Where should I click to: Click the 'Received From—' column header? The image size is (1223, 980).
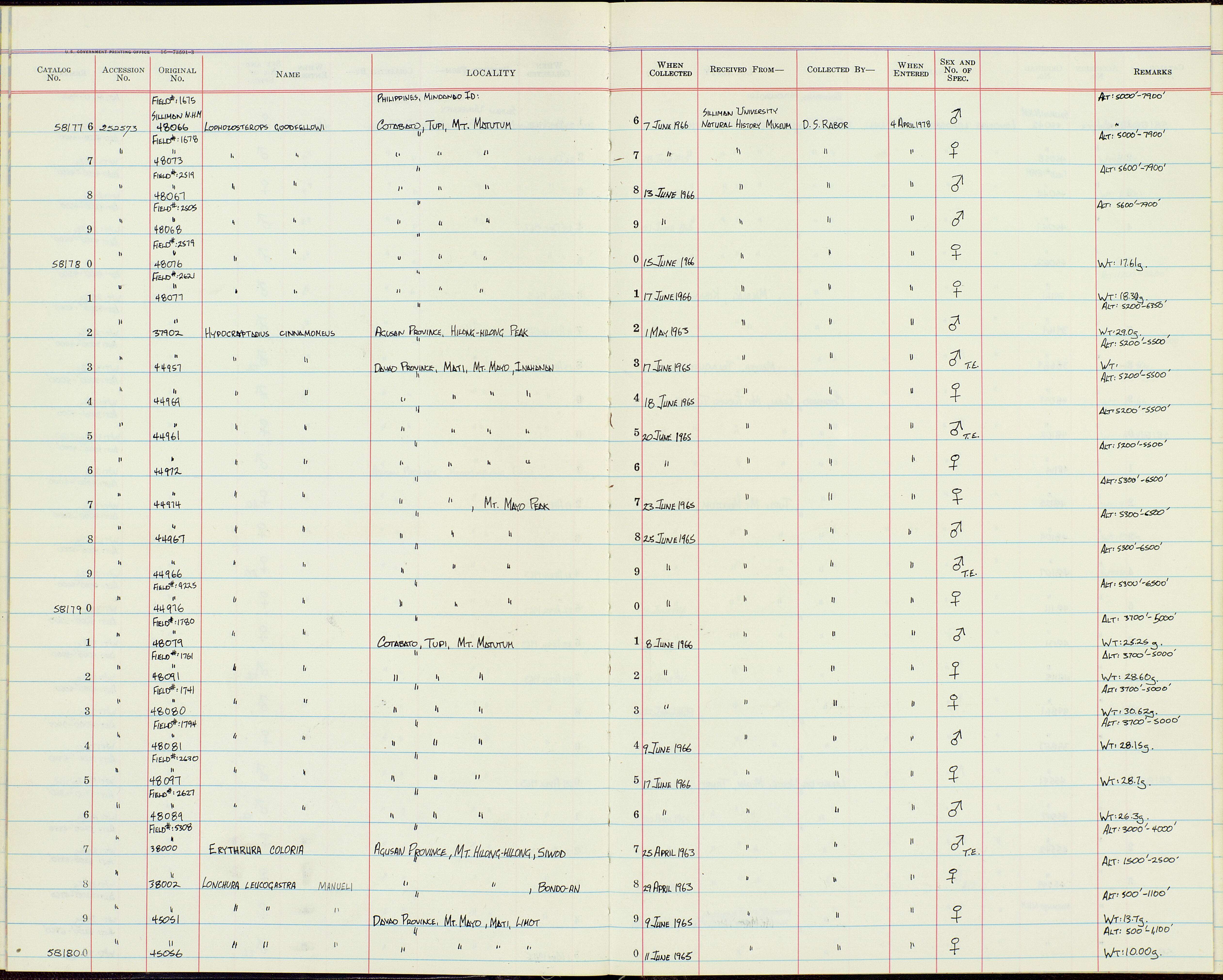click(x=746, y=69)
